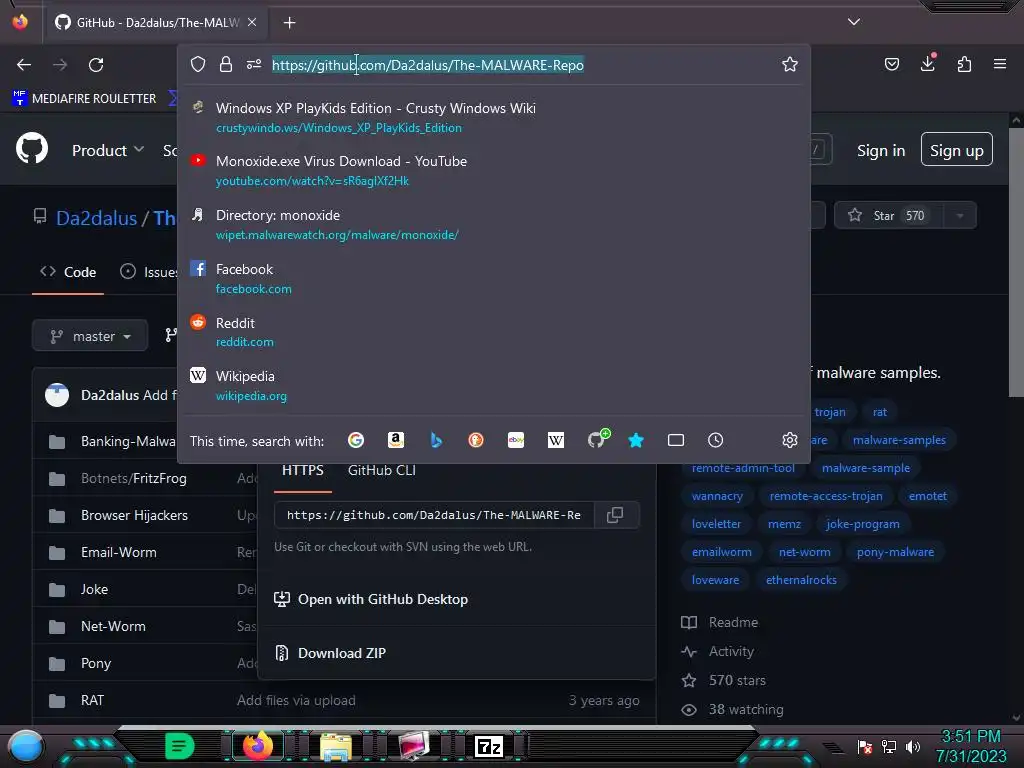
Task: Switch to the GitHub CLI clone tab
Action: tap(382, 470)
